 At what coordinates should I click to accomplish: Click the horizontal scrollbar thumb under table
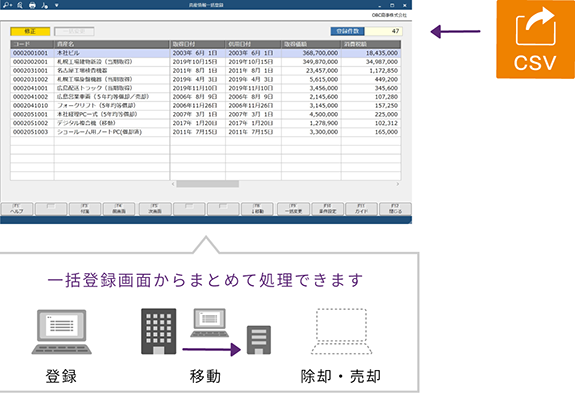point(208,184)
